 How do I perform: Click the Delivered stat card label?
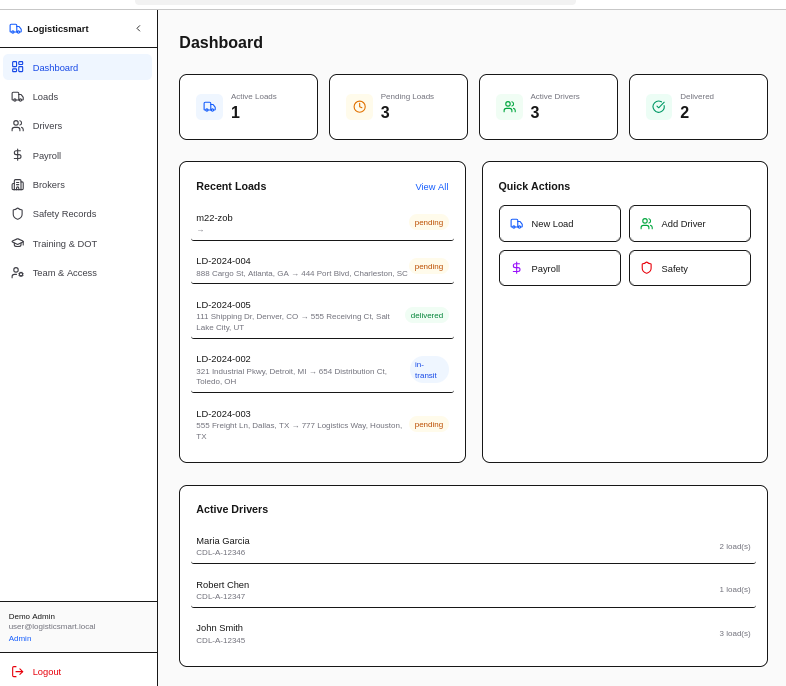pos(697,96)
